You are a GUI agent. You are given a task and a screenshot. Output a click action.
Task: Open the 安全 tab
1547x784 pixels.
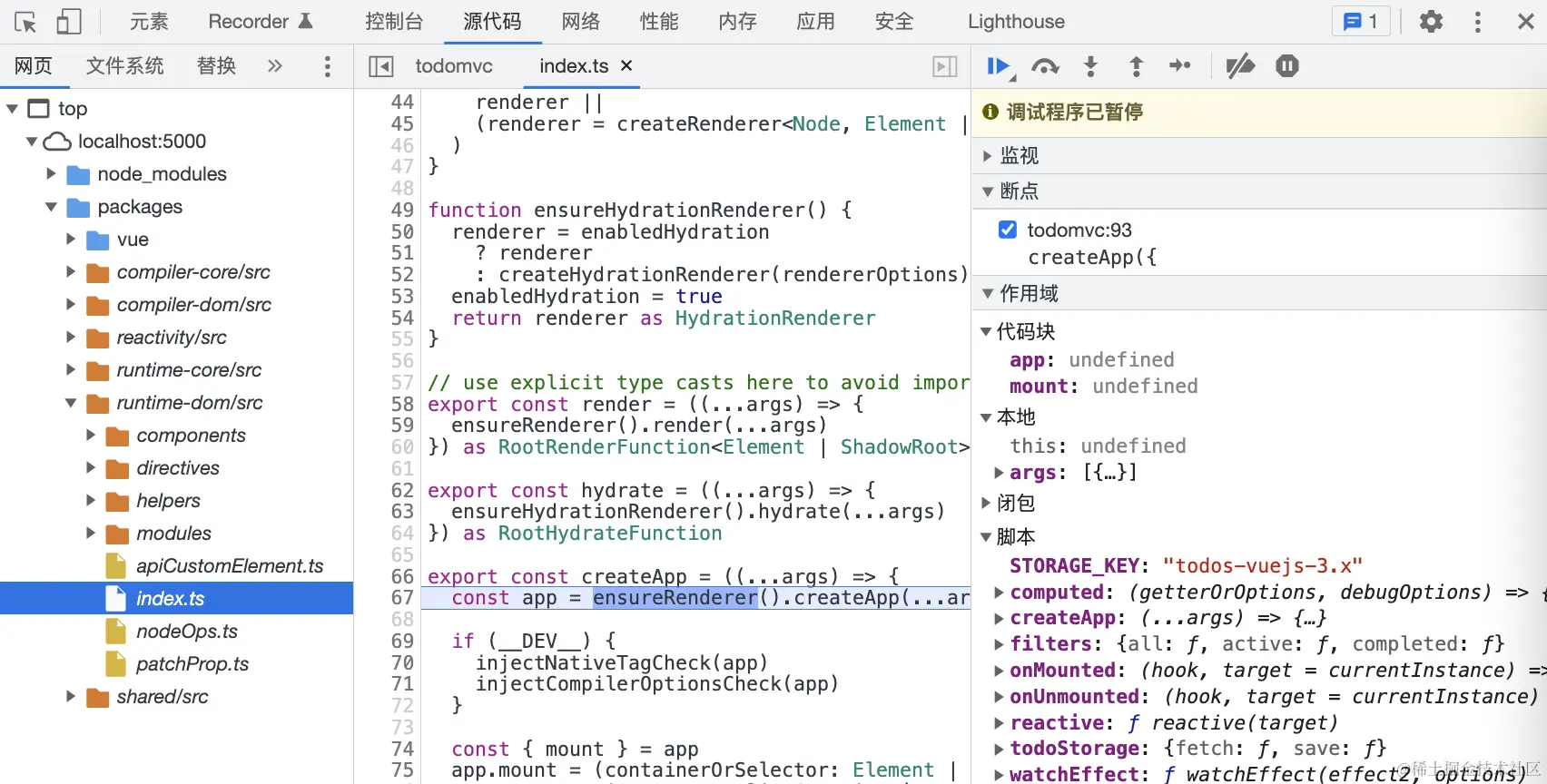tap(894, 22)
